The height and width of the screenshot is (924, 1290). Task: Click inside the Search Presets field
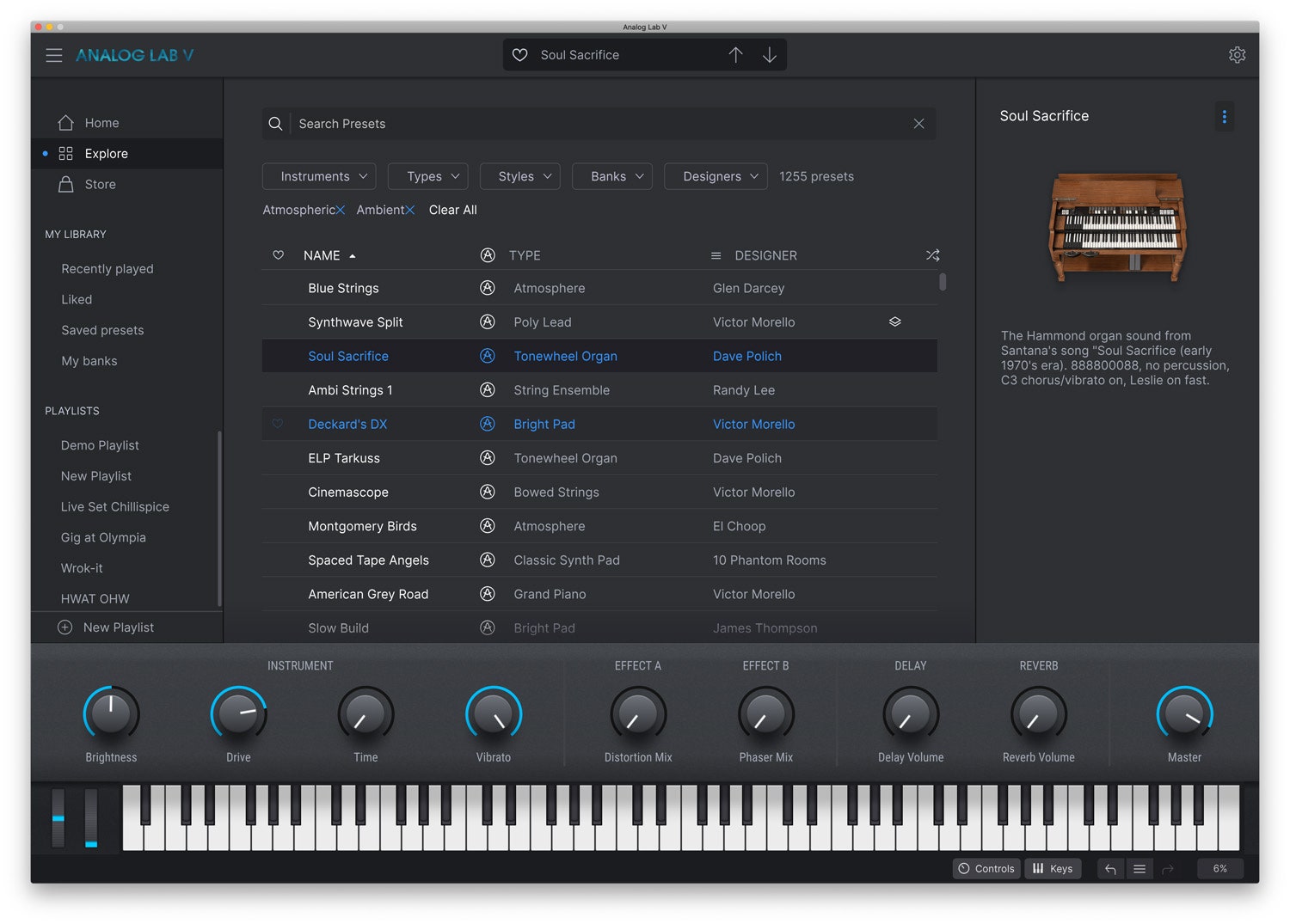(516, 123)
